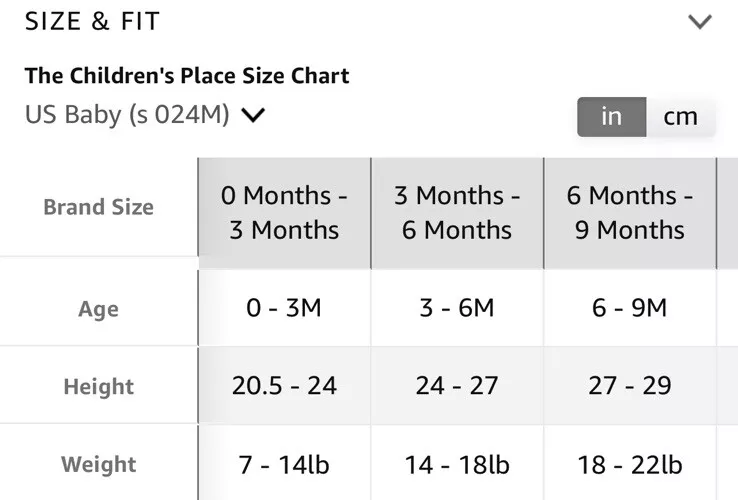The image size is (738, 500).
Task: Click The Children's Place Size Chart title
Action: coord(187,76)
